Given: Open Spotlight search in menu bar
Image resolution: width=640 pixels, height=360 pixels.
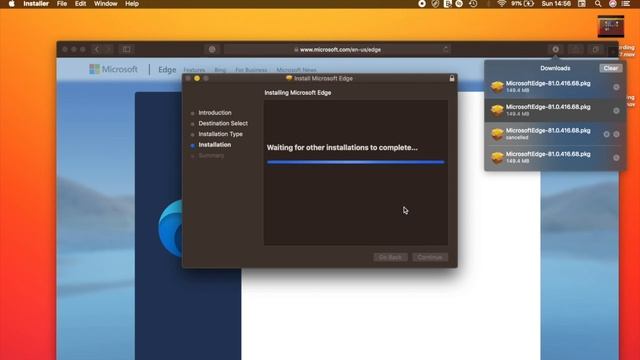Looking at the screenshot, I should click(x=598, y=4).
